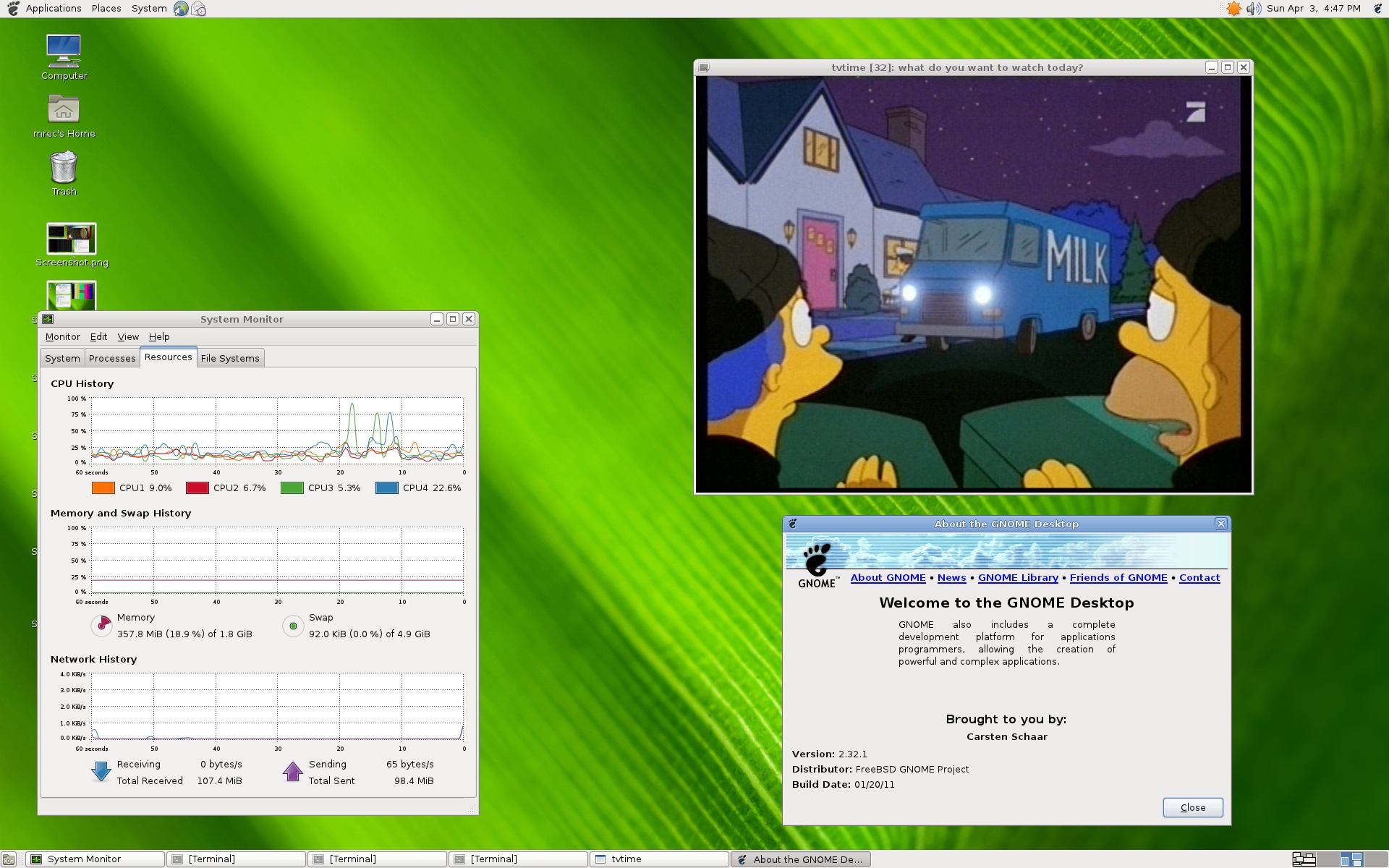Switch to System Monitor in the taskbar
This screenshot has width=1389, height=868.
pyautogui.click(x=95, y=859)
